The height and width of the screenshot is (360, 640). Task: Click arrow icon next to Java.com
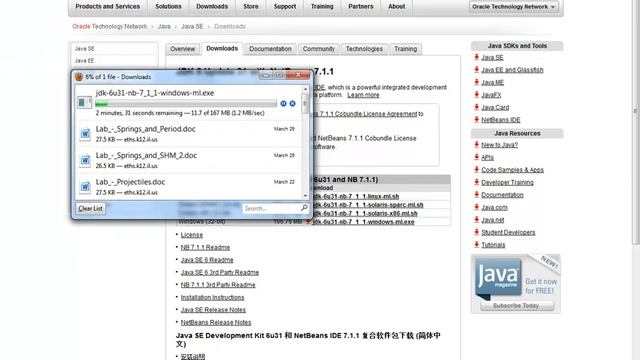476,207
